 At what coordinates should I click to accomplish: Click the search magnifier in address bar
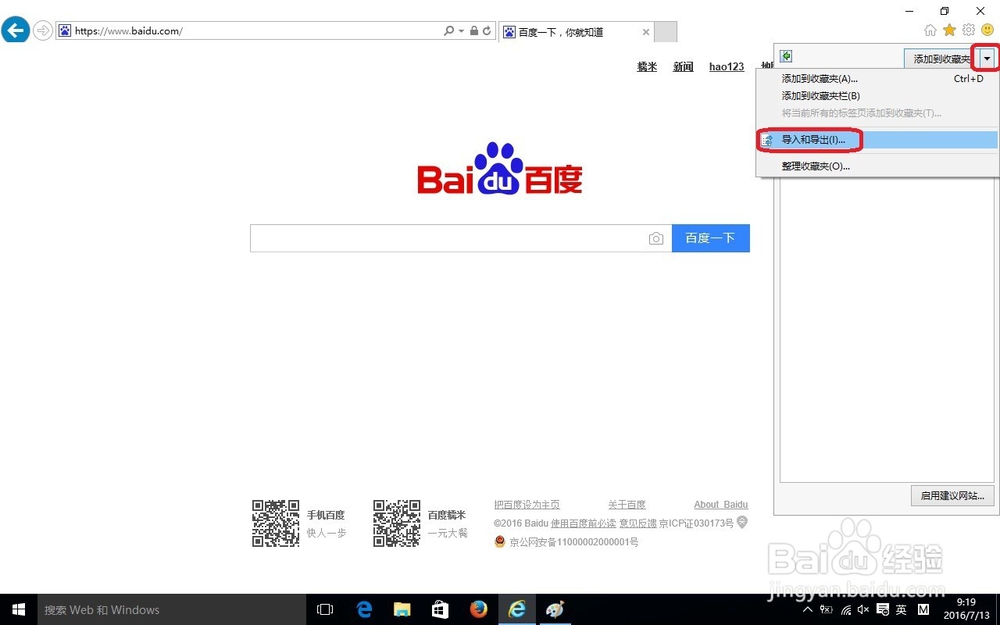pos(449,31)
